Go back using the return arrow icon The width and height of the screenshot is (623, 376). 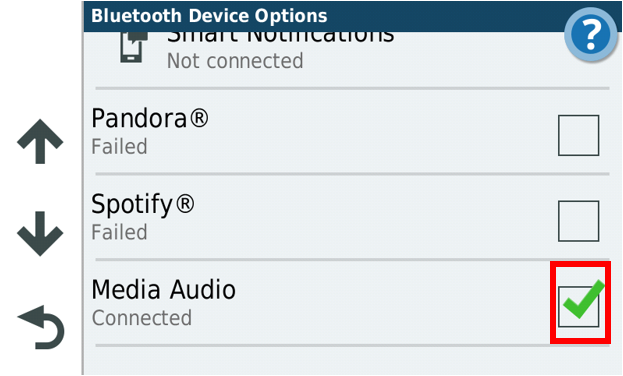[41, 328]
